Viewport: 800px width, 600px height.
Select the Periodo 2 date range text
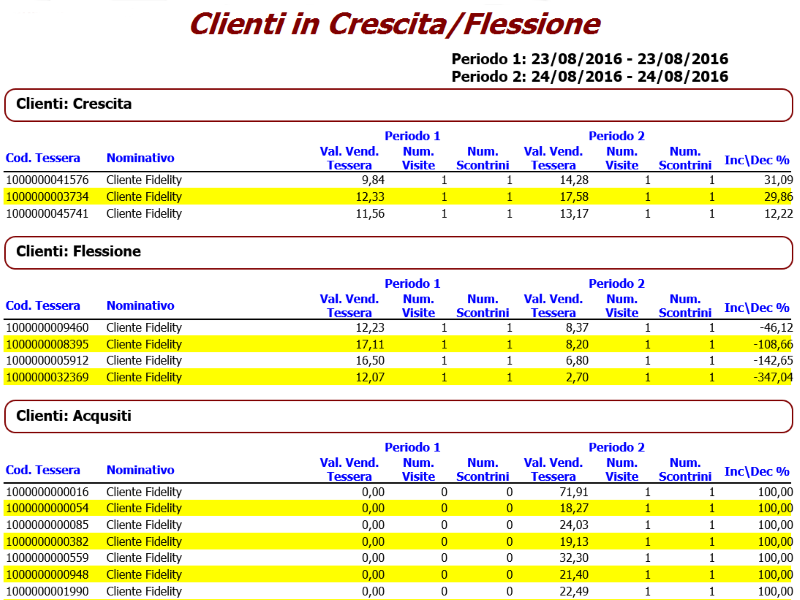tap(589, 76)
